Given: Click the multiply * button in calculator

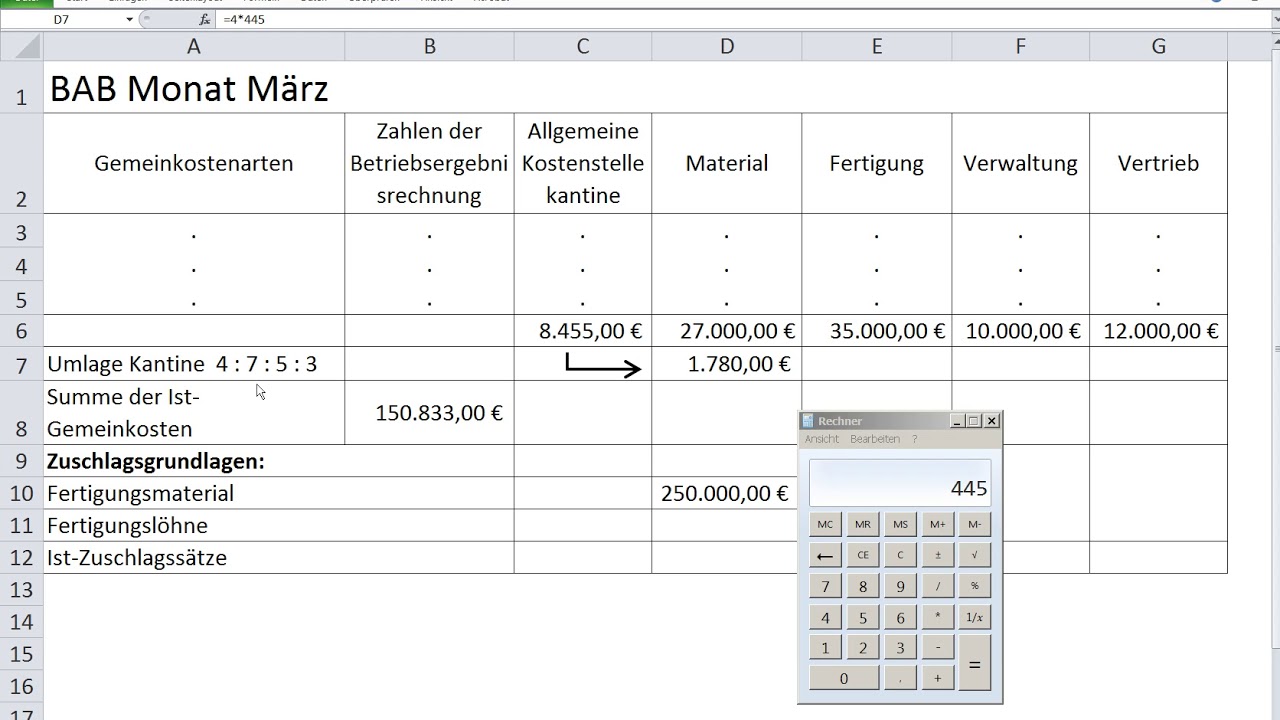Looking at the screenshot, I should (937, 618).
